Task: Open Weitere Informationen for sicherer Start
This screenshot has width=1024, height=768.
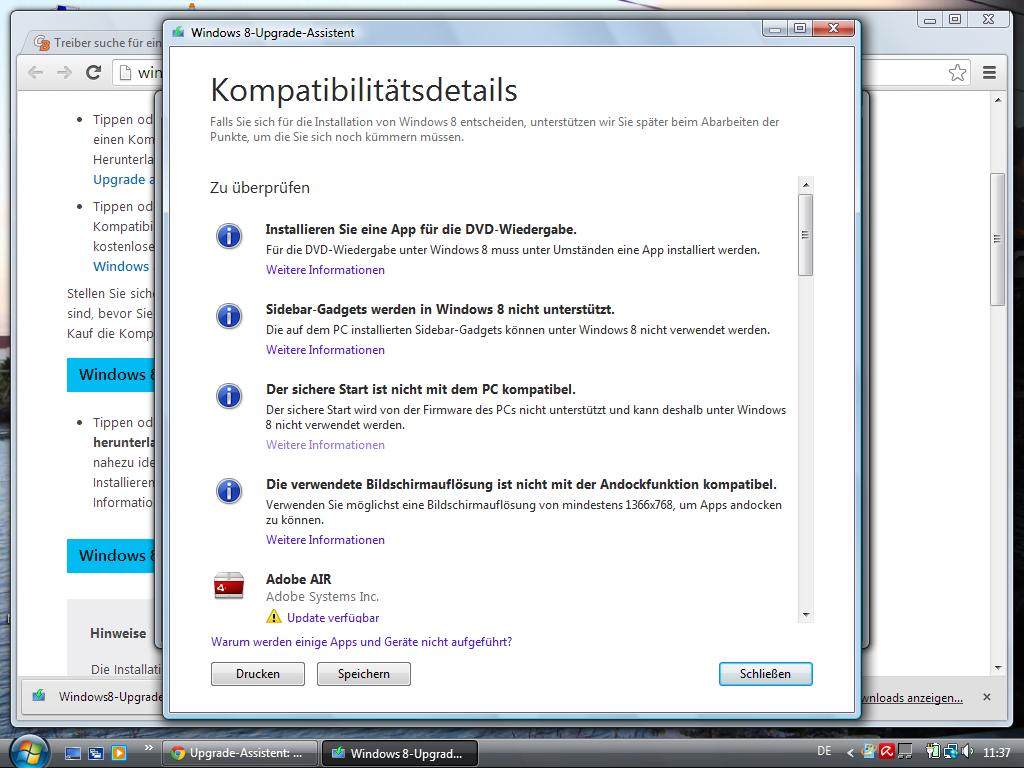Action: click(x=325, y=445)
